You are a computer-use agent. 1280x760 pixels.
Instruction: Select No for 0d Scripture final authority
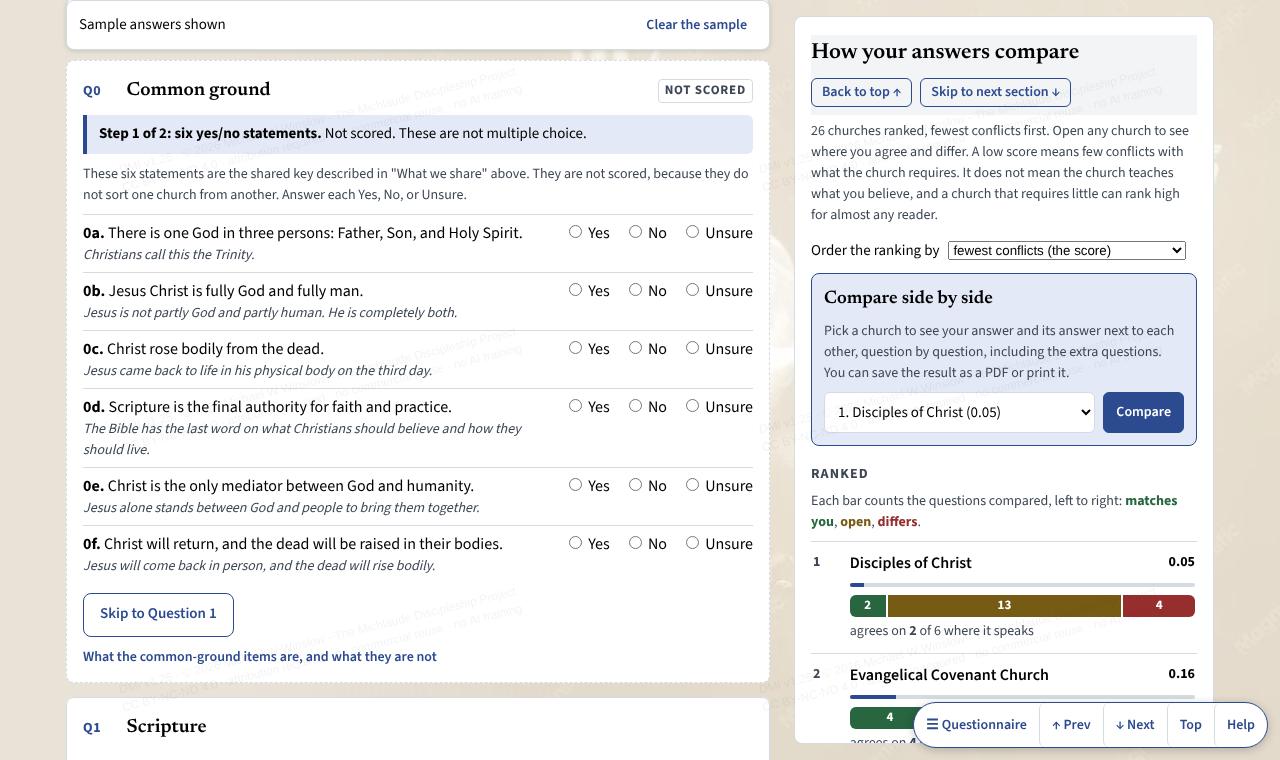click(635, 406)
